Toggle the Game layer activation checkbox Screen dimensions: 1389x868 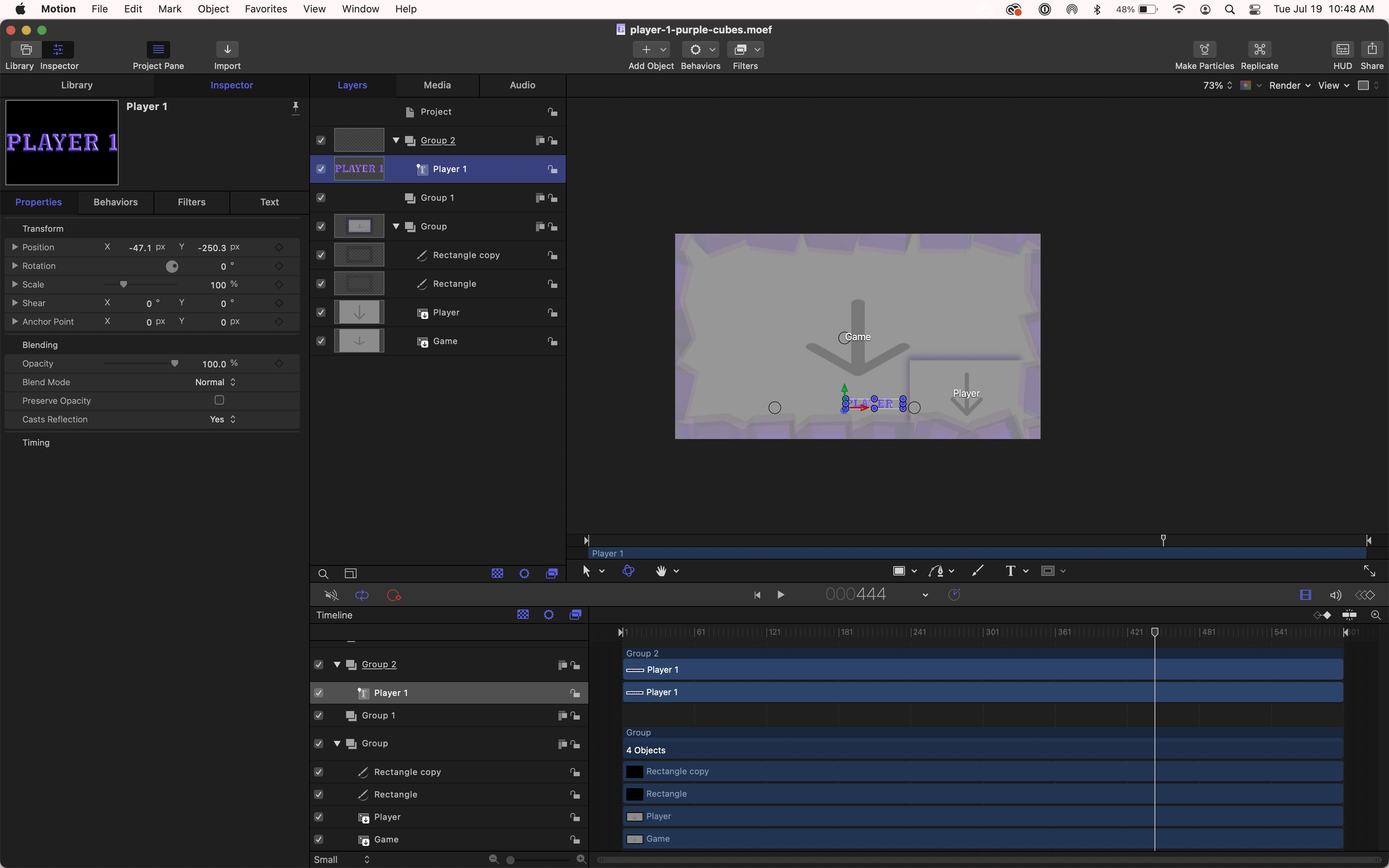click(x=321, y=341)
